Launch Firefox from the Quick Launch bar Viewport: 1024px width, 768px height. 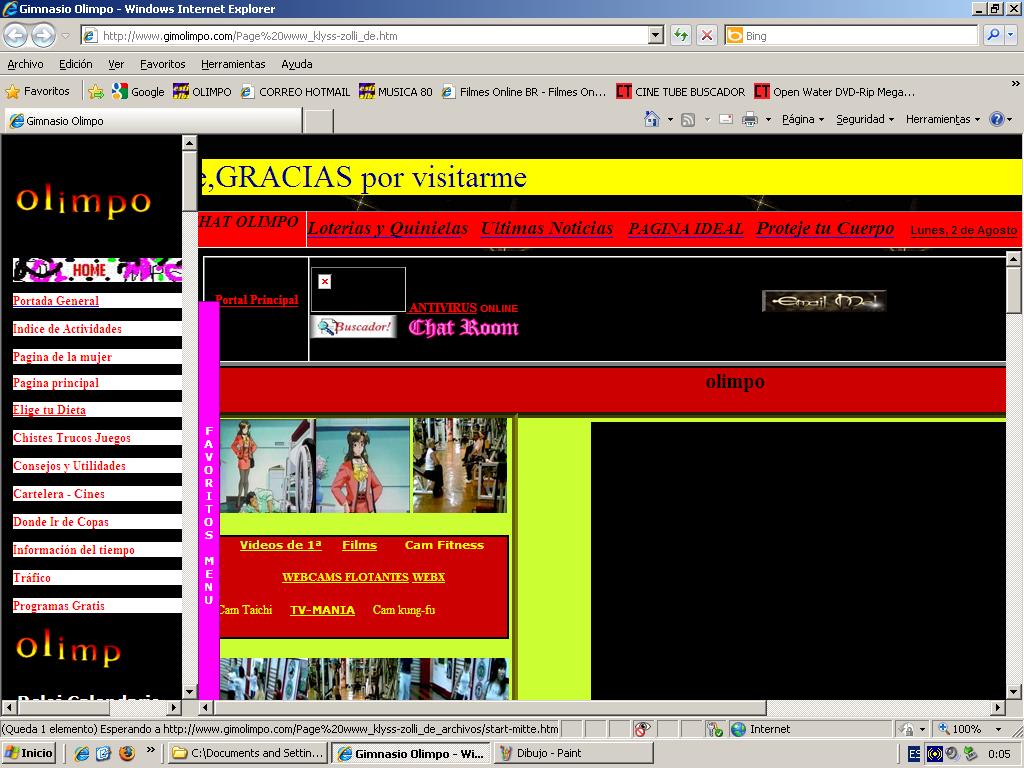tap(126, 753)
